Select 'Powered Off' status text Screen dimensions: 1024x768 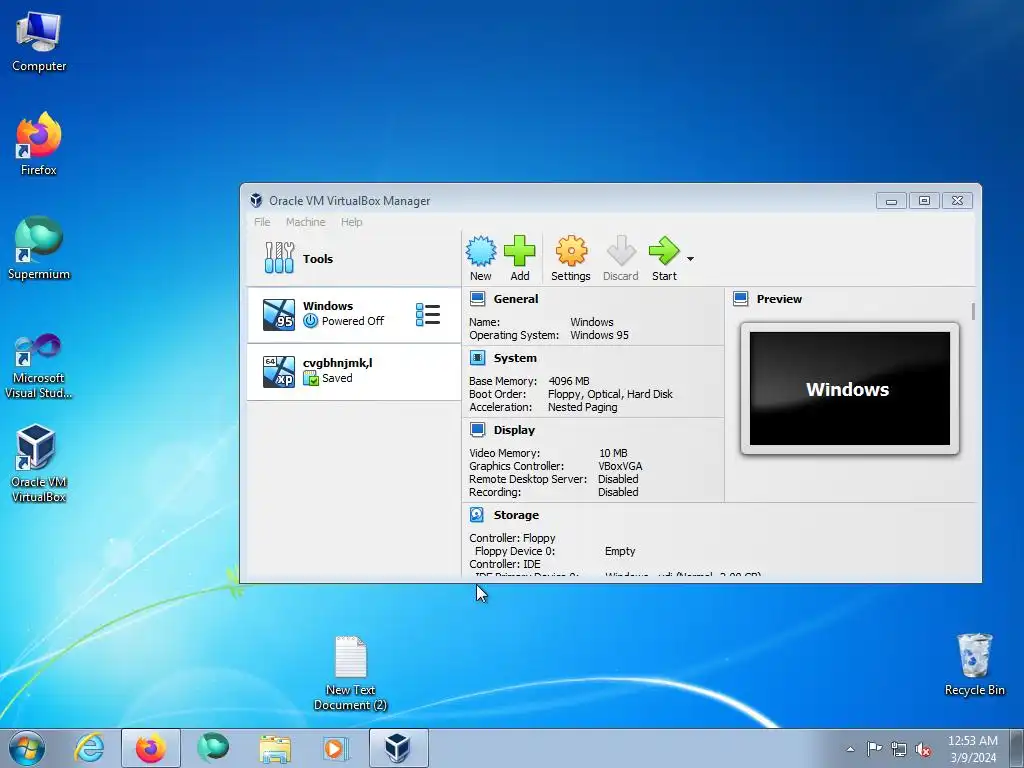coord(353,321)
